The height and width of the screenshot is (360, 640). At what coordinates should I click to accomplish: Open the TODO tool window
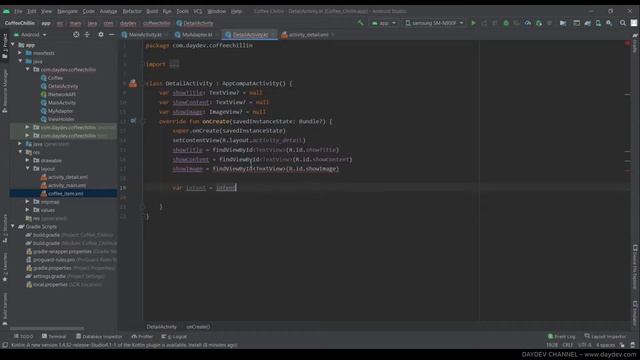click(x=23, y=336)
